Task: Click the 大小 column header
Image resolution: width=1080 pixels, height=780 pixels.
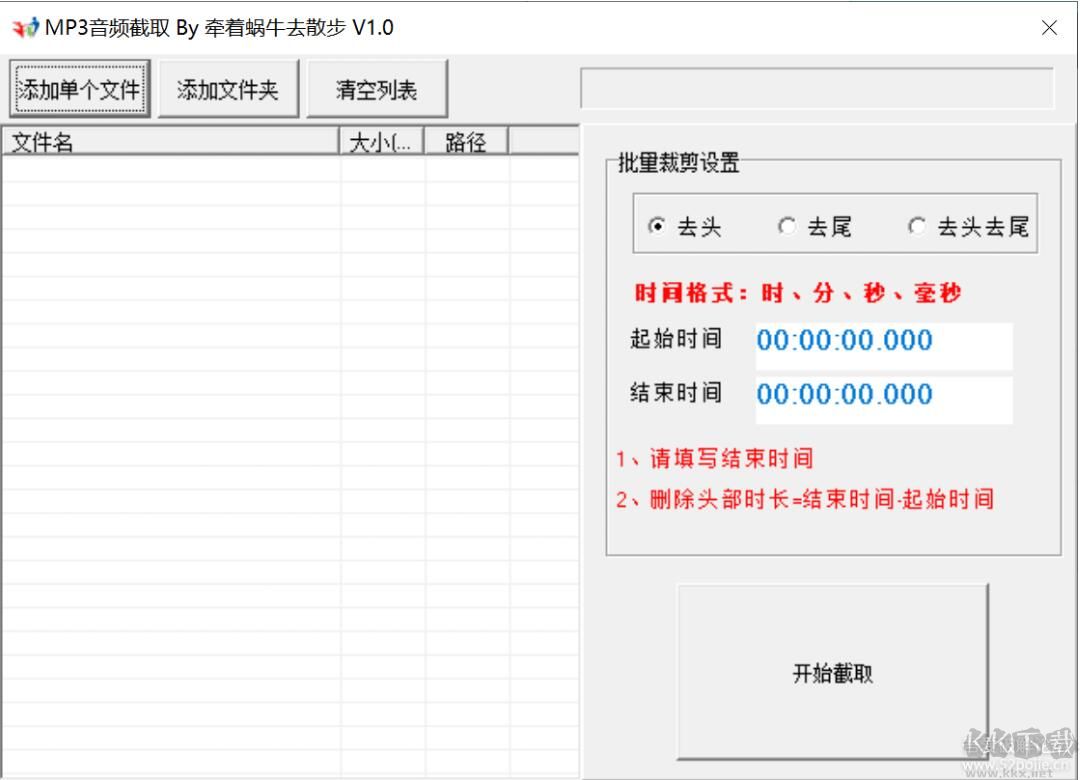Action: tap(381, 141)
